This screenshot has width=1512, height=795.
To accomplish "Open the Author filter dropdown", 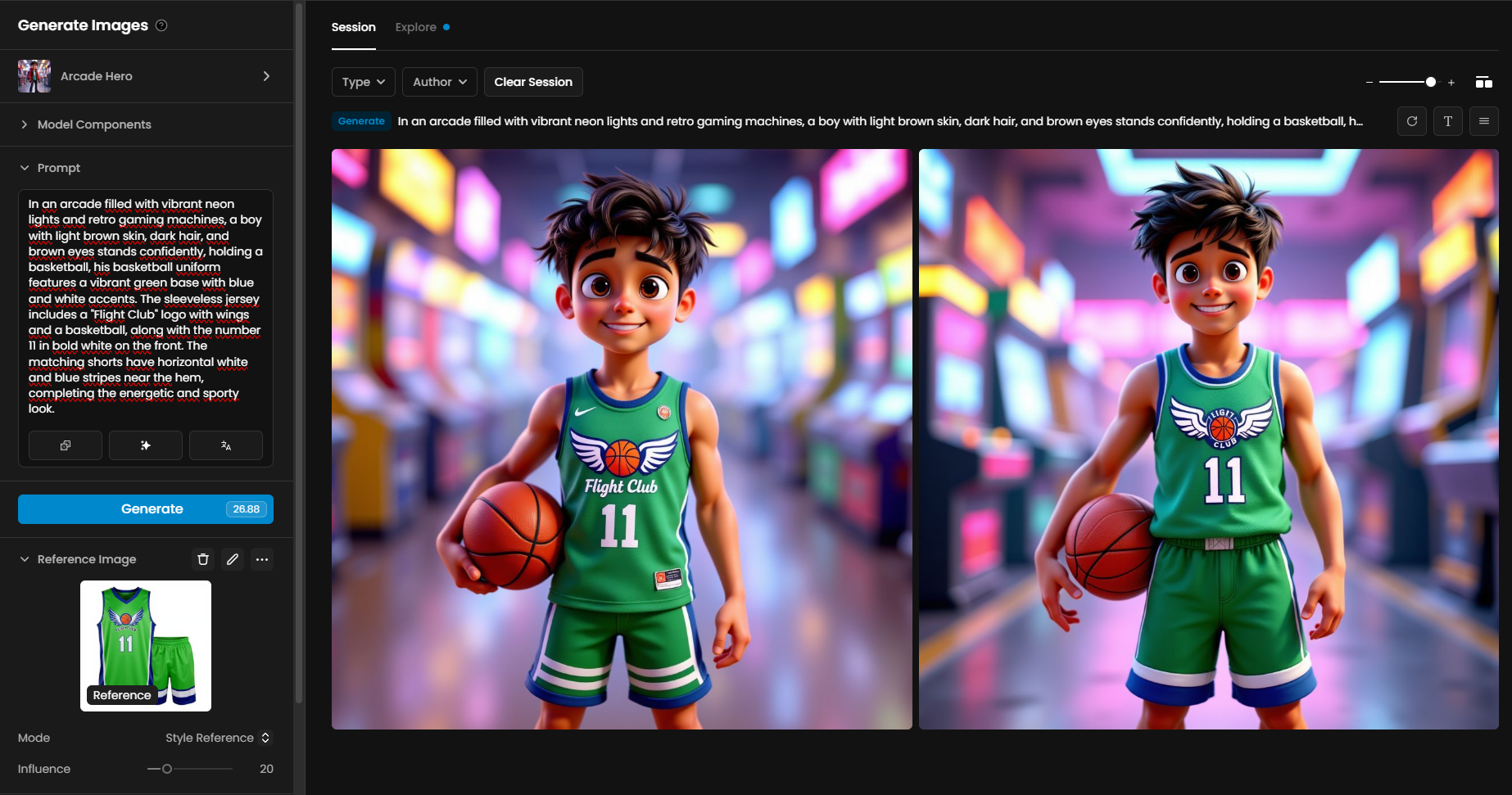I will point(440,82).
